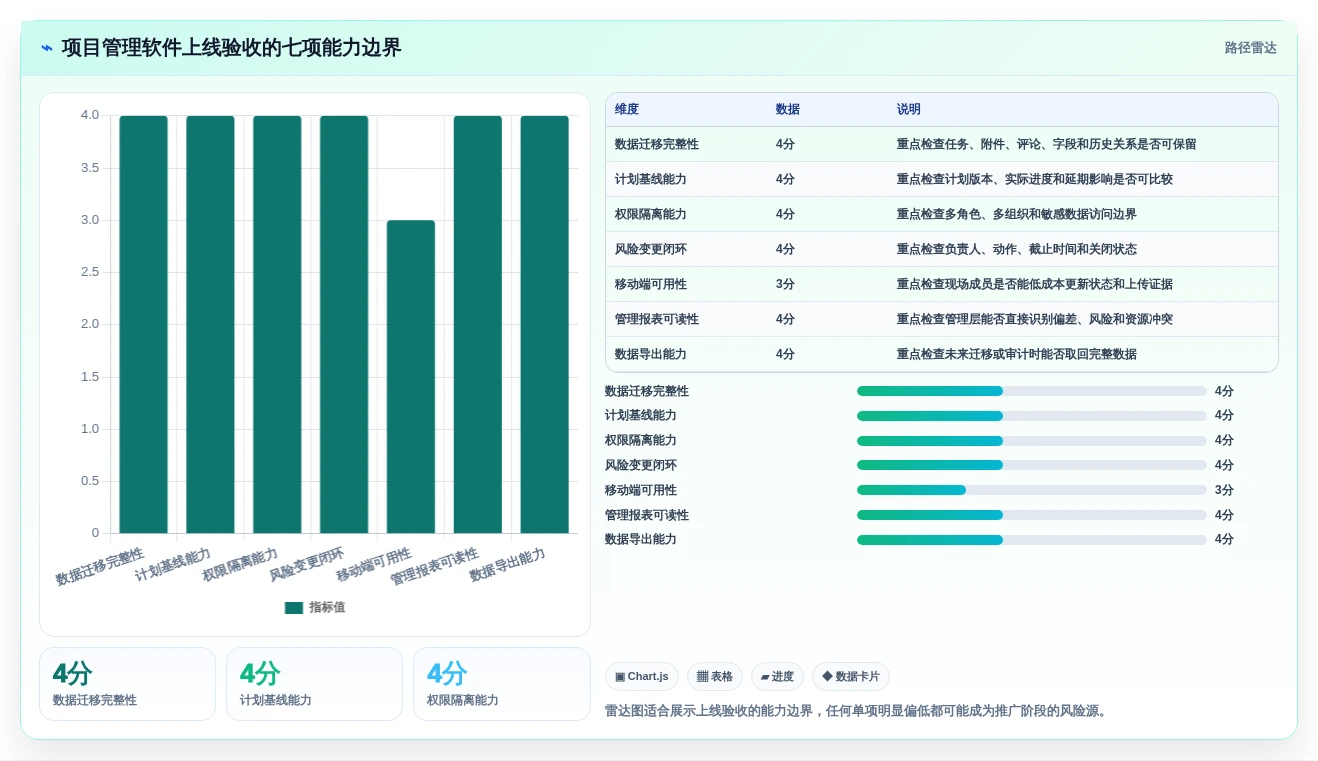Click the 进度 tag button

tap(777, 677)
